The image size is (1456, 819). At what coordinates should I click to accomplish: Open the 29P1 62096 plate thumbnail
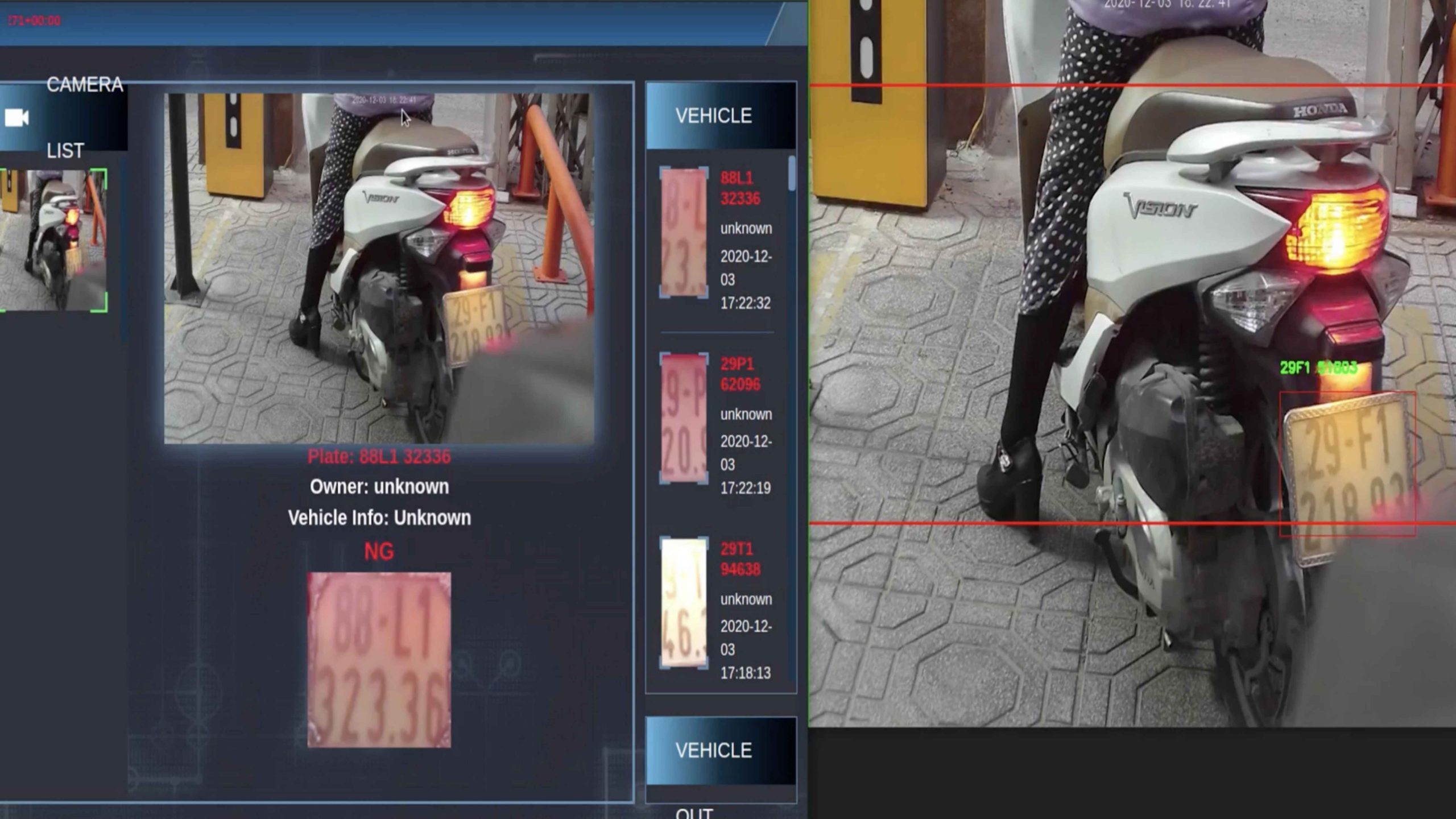pyautogui.click(x=684, y=418)
